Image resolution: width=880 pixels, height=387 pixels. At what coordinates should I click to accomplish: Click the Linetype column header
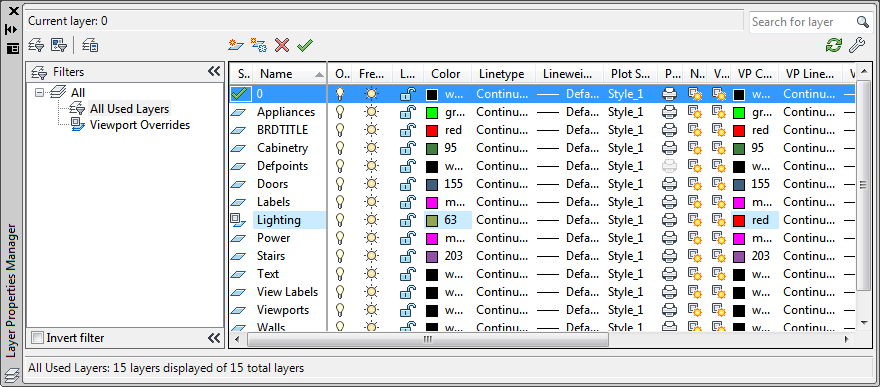(502, 74)
